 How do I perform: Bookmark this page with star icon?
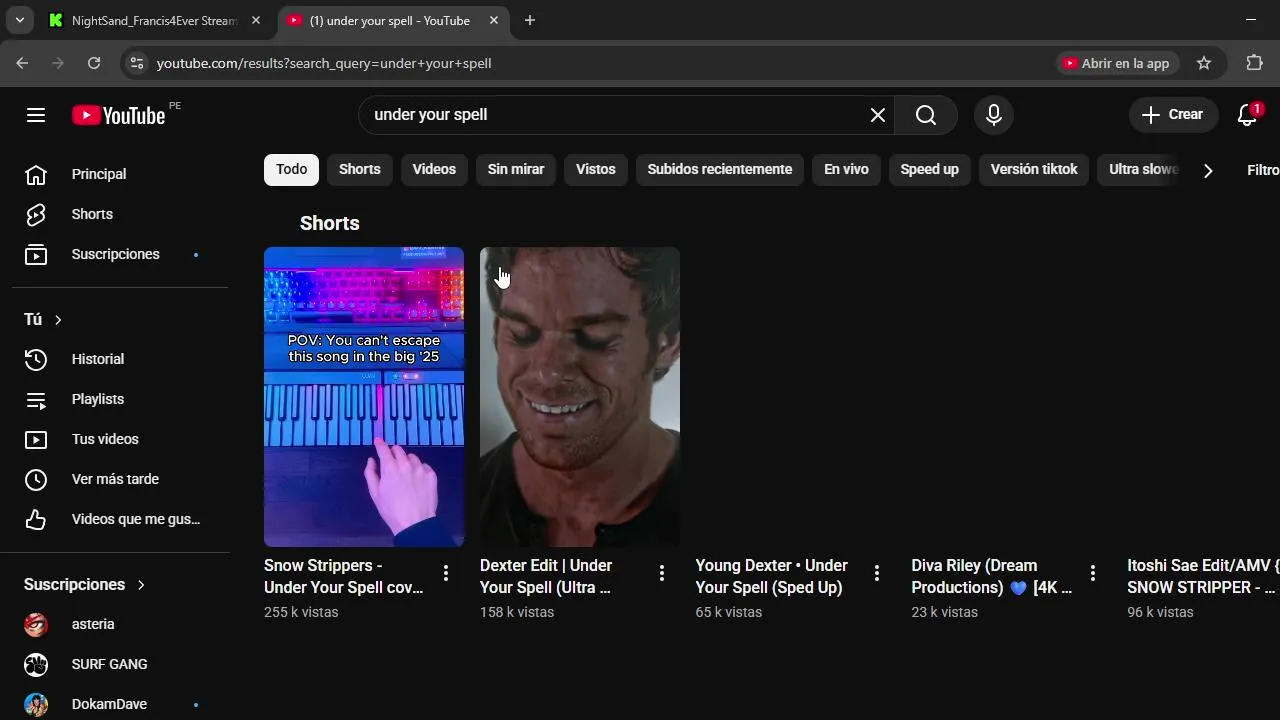pos(1204,63)
